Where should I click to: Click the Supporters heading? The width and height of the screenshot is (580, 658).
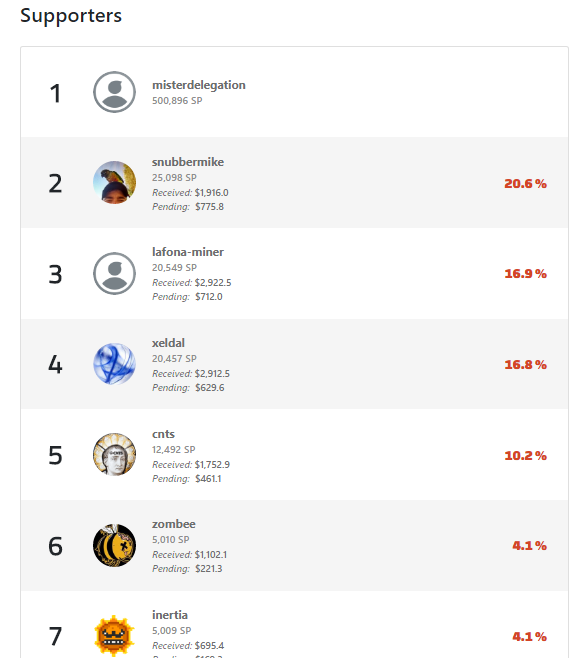pos(71,16)
